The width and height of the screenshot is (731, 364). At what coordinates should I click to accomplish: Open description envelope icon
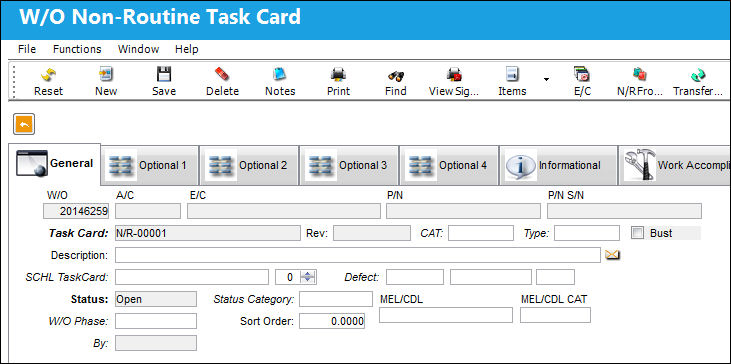coord(612,255)
